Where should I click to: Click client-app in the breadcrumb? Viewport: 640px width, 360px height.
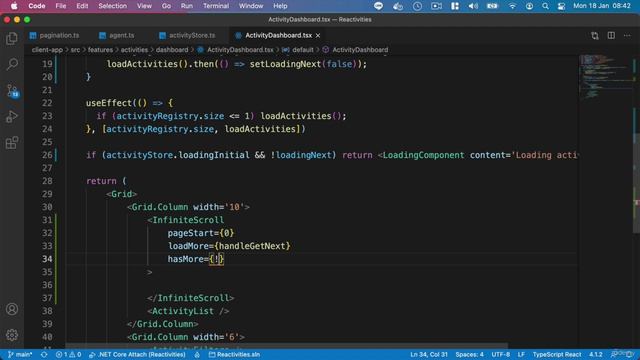click(x=47, y=50)
